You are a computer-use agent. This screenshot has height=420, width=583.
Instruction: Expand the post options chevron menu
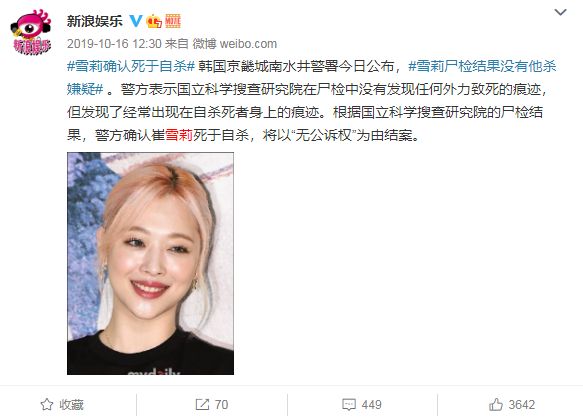point(560,12)
